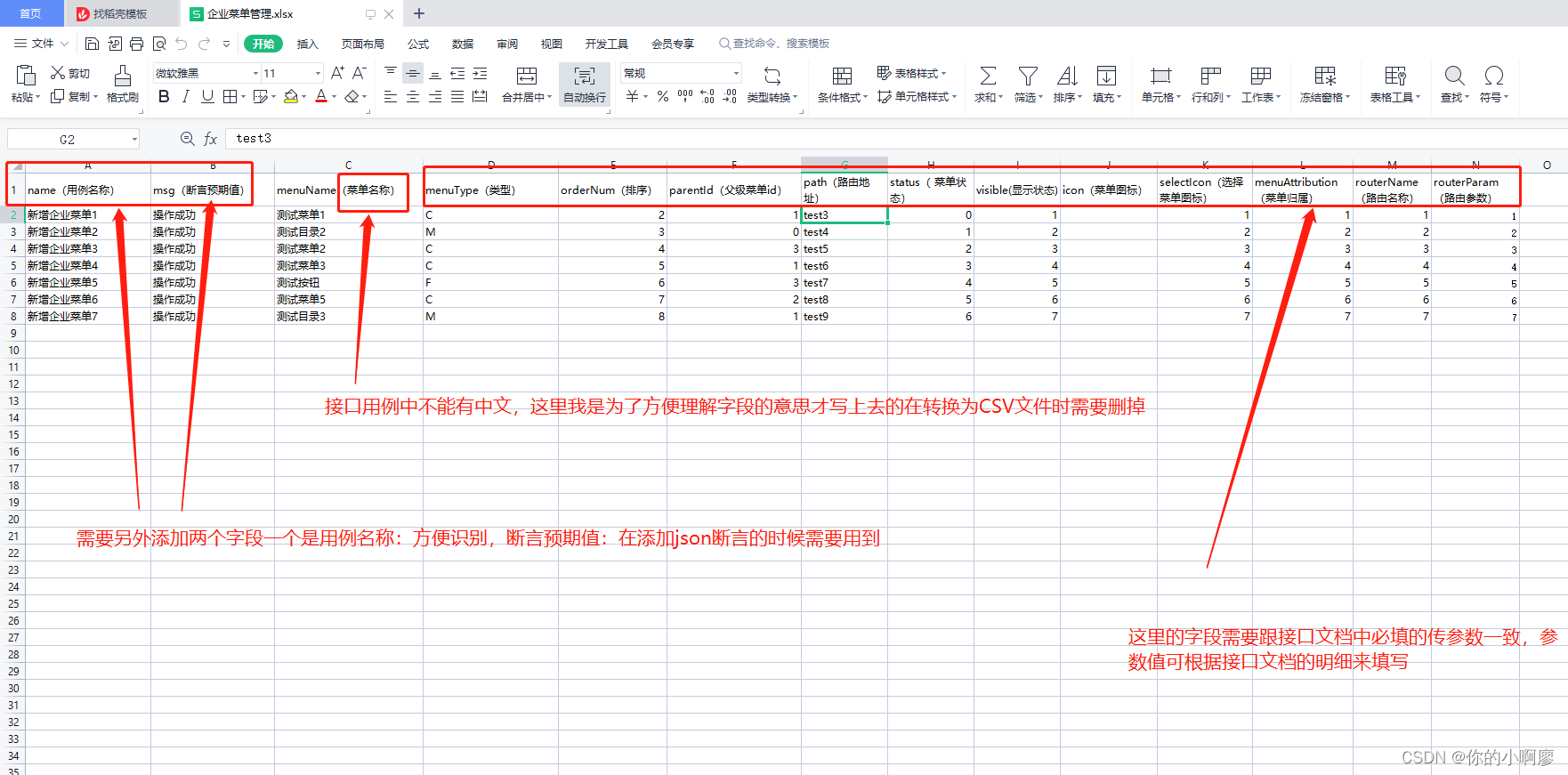Click the Freeze Panes (冻结窗格) icon
The height and width of the screenshot is (775, 1568).
click(1325, 76)
